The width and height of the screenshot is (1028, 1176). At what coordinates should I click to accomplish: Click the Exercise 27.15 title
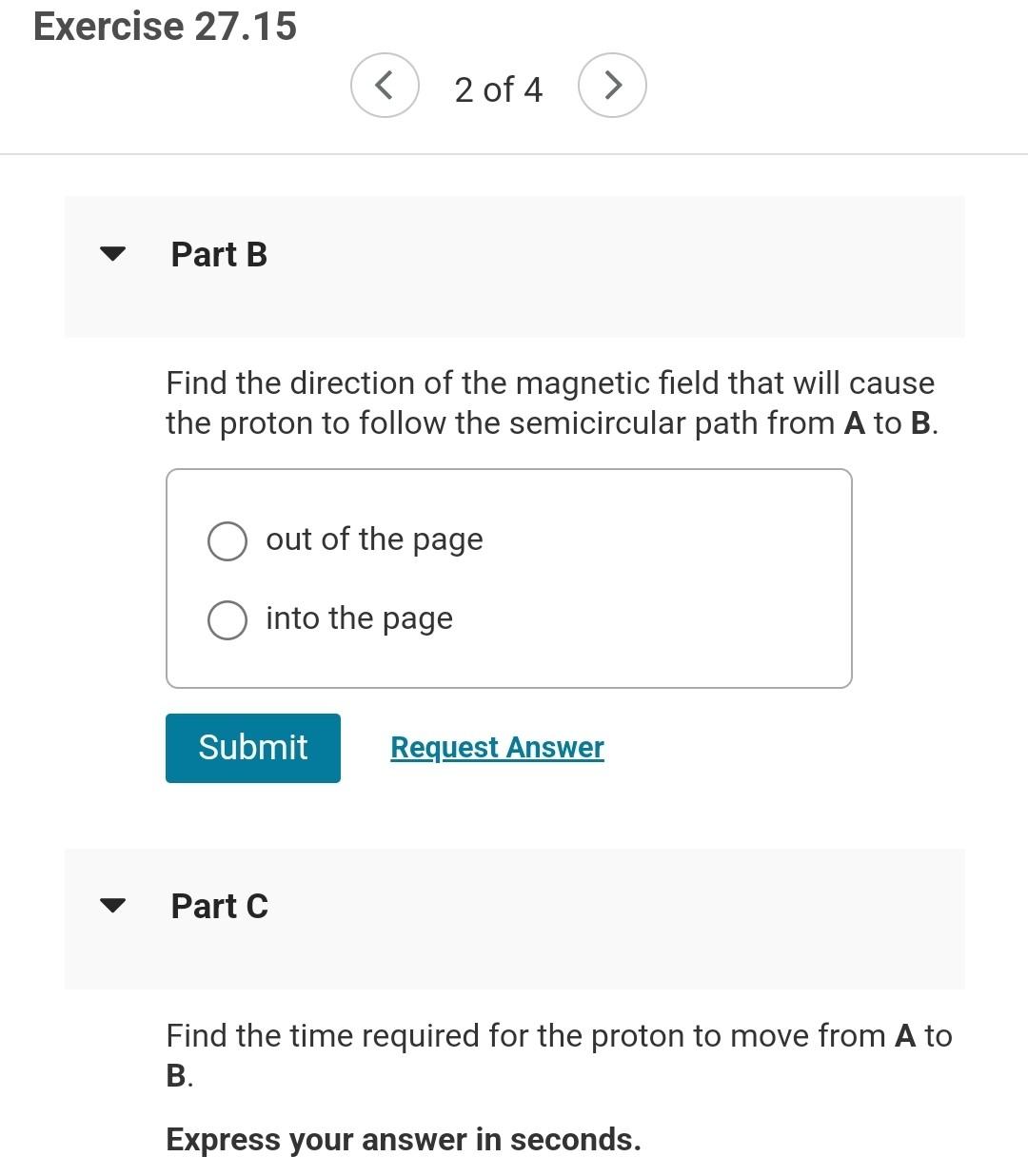pyautogui.click(x=163, y=26)
